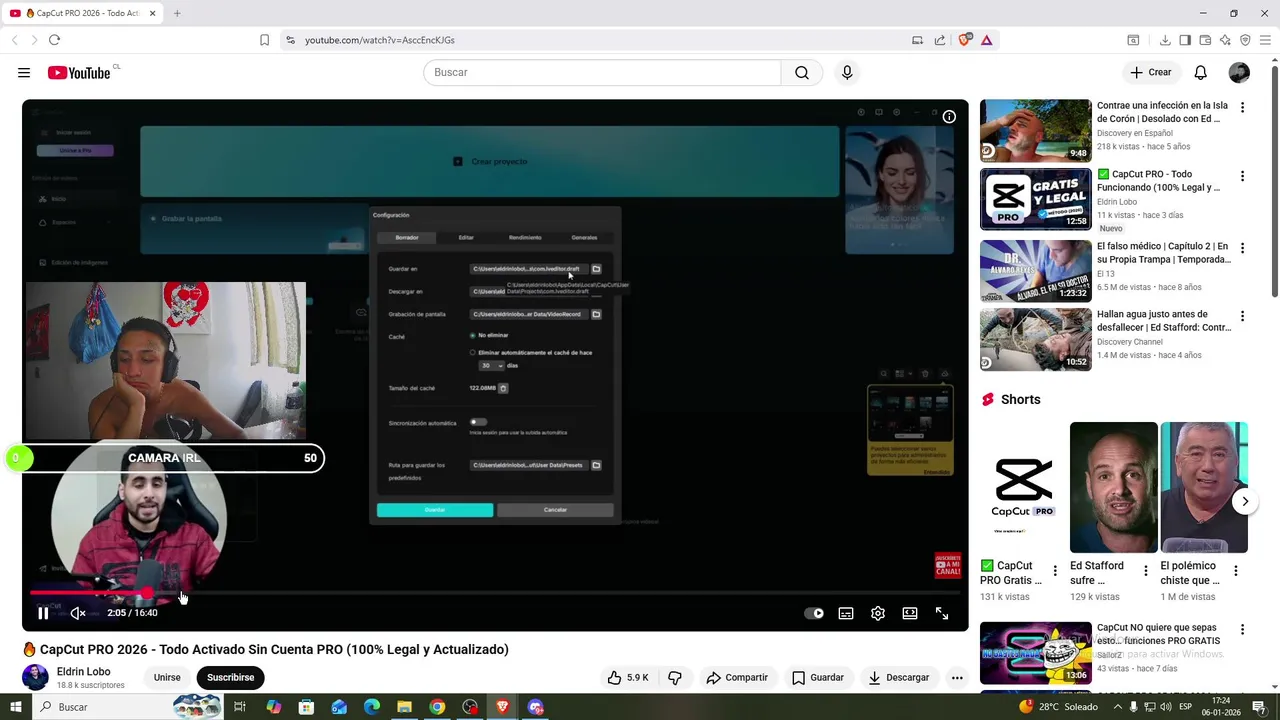Select the CapCut PRO 2026 tab
This screenshot has width=1280, height=720.
(84, 13)
